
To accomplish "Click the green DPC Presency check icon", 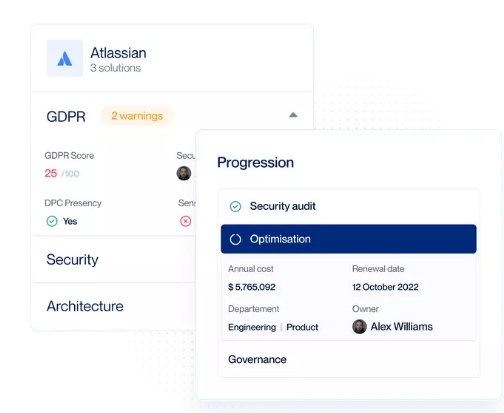I will coord(52,221).
